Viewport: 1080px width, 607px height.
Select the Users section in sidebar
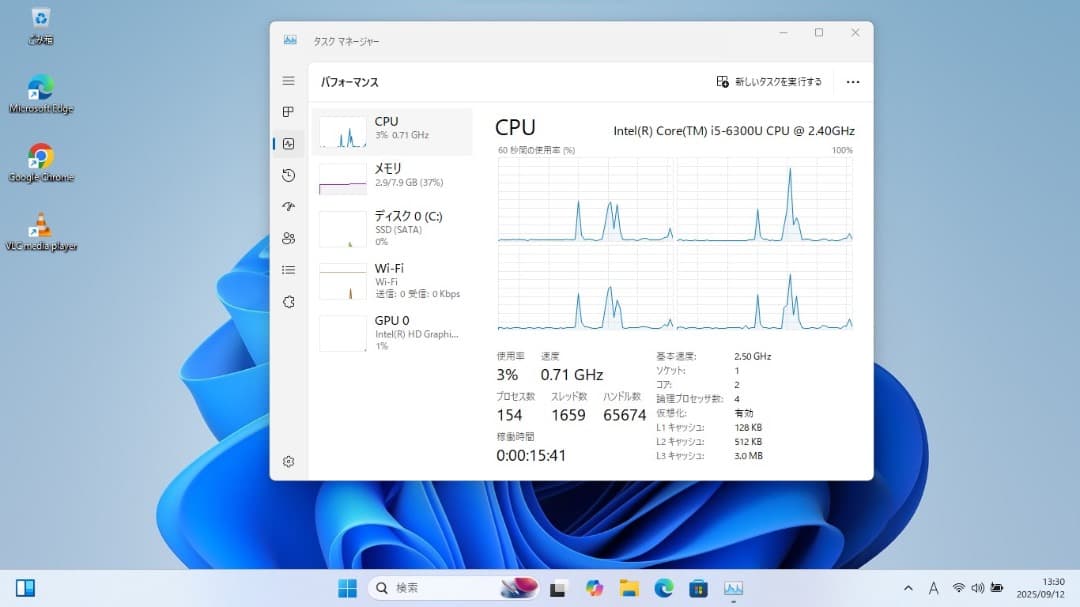point(288,239)
